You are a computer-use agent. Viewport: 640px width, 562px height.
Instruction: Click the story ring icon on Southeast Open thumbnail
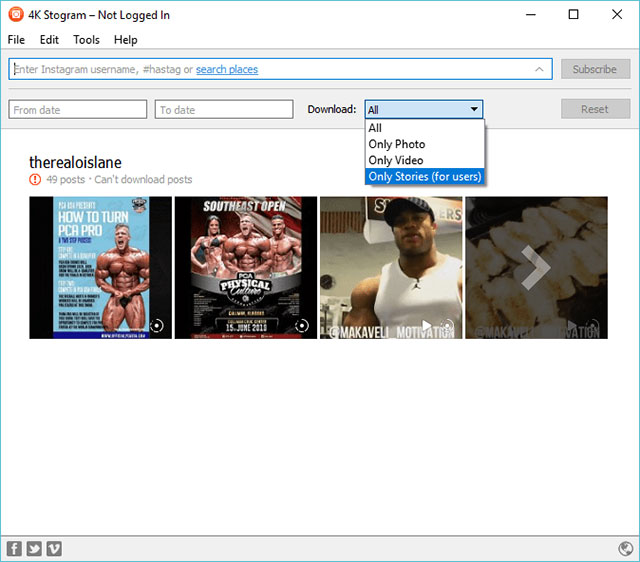point(302,326)
